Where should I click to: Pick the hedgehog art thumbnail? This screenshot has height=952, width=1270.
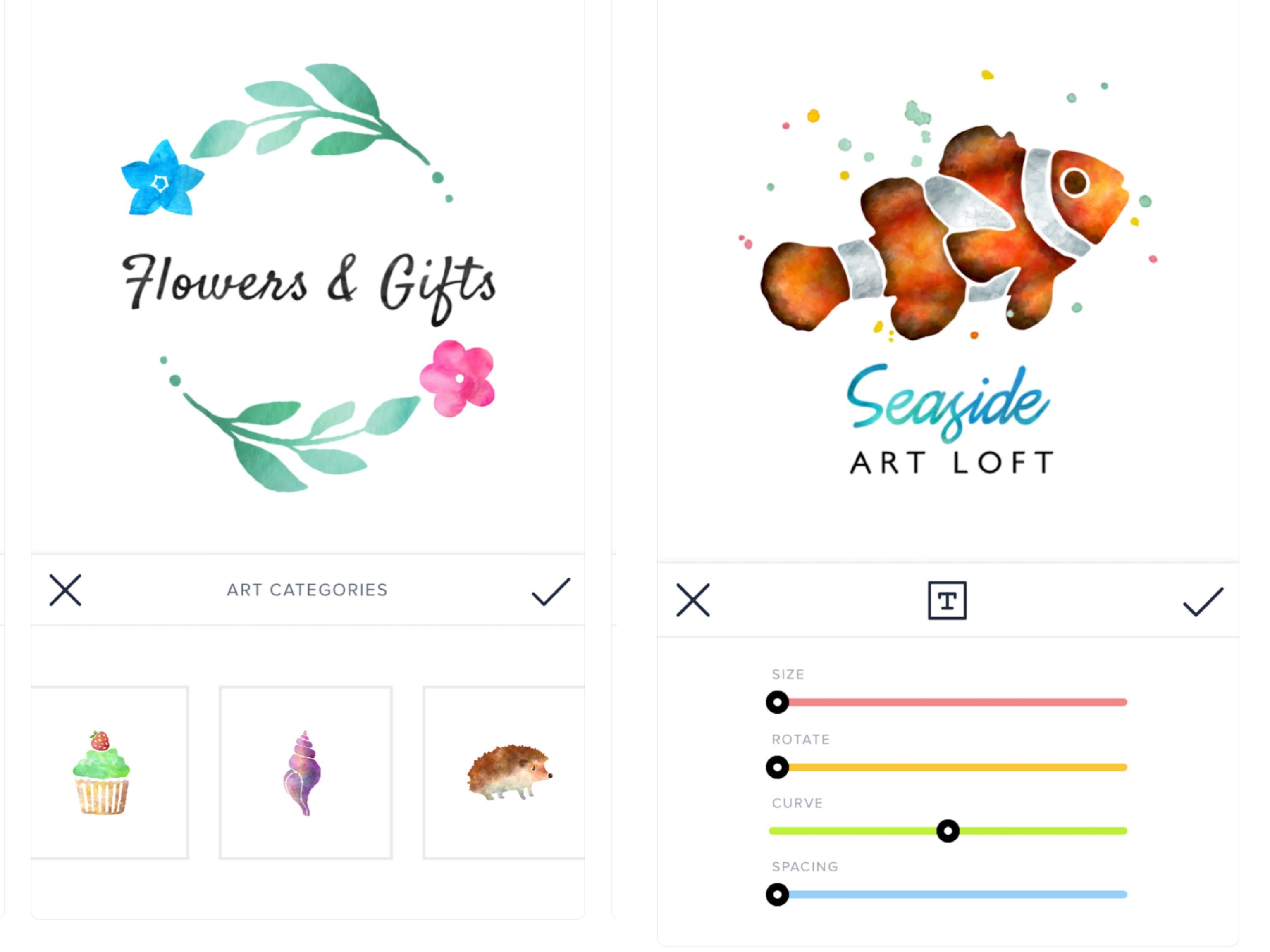(504, 772)
